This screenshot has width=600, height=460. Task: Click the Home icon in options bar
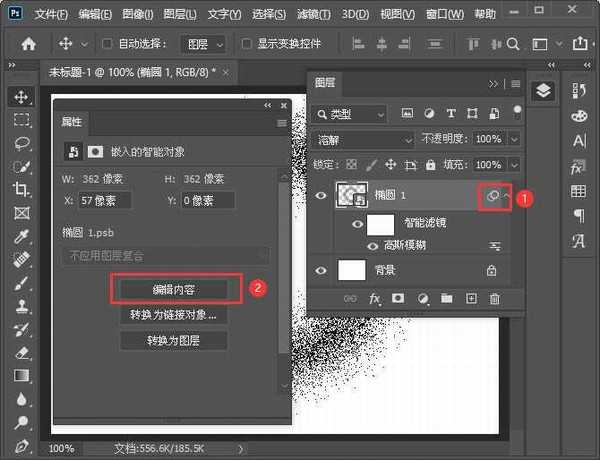29,44
